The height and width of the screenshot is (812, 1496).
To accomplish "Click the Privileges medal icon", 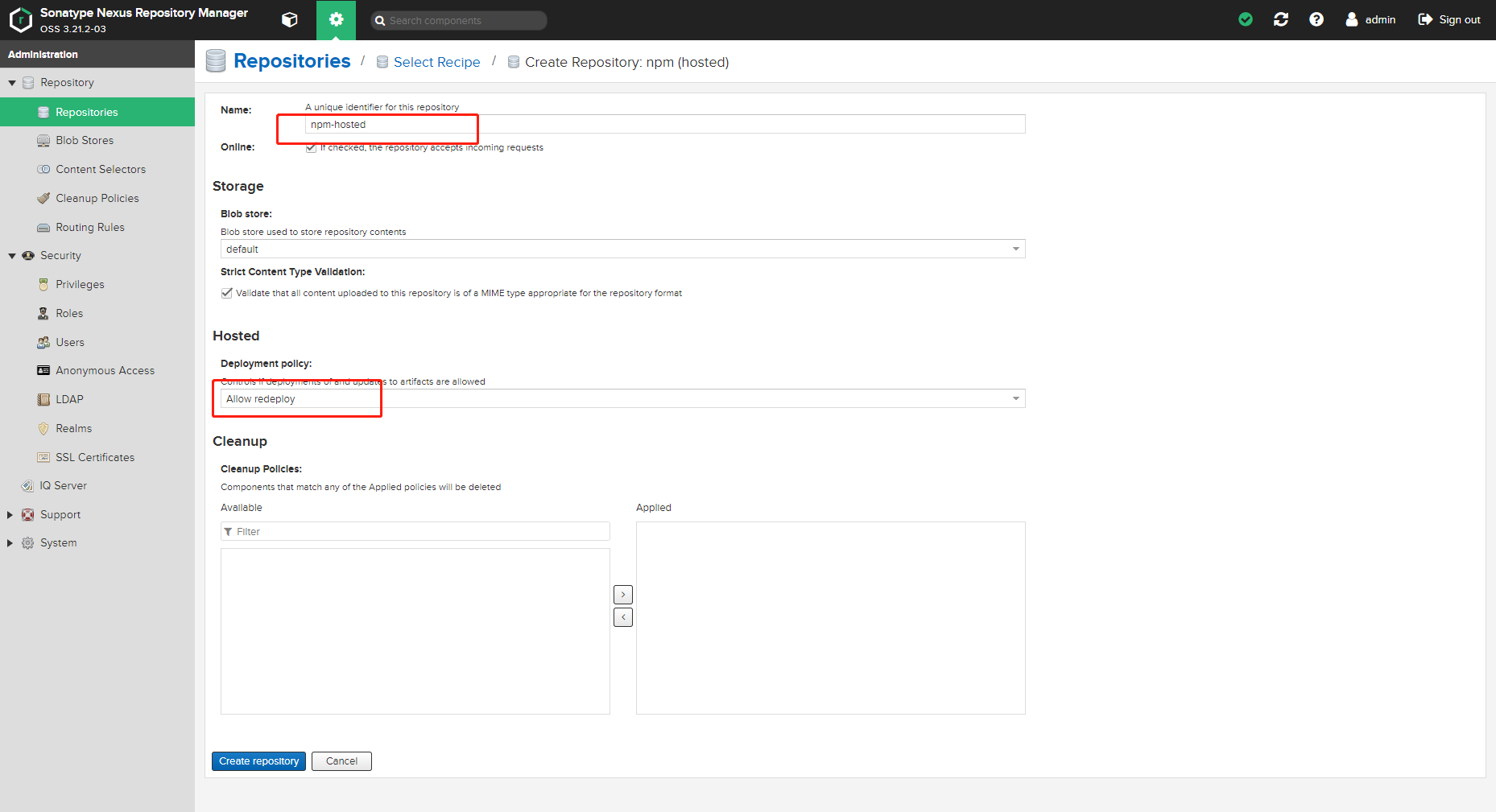I will [x=43, y=285].
